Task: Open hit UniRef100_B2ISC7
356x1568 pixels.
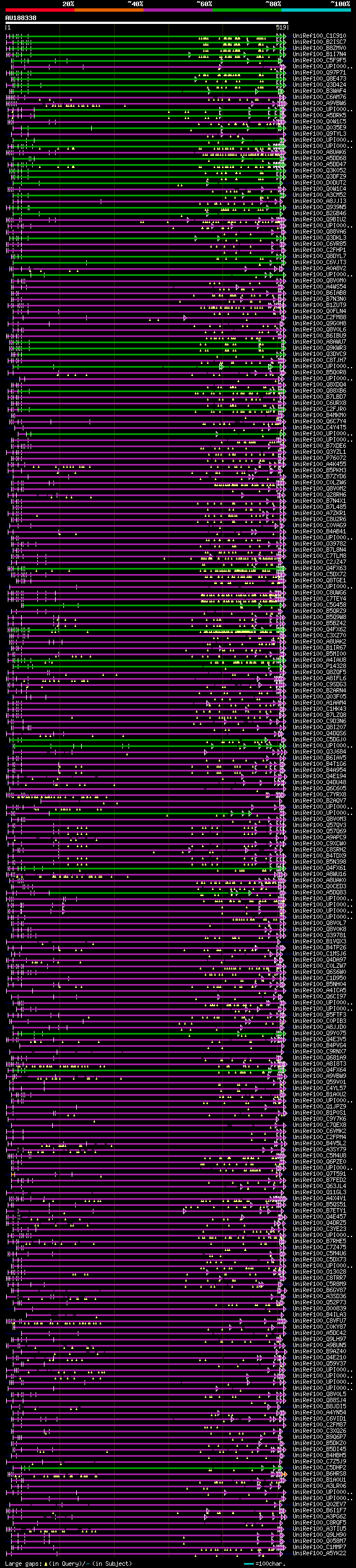Action: pyautogui.click(x=319, y=42)
